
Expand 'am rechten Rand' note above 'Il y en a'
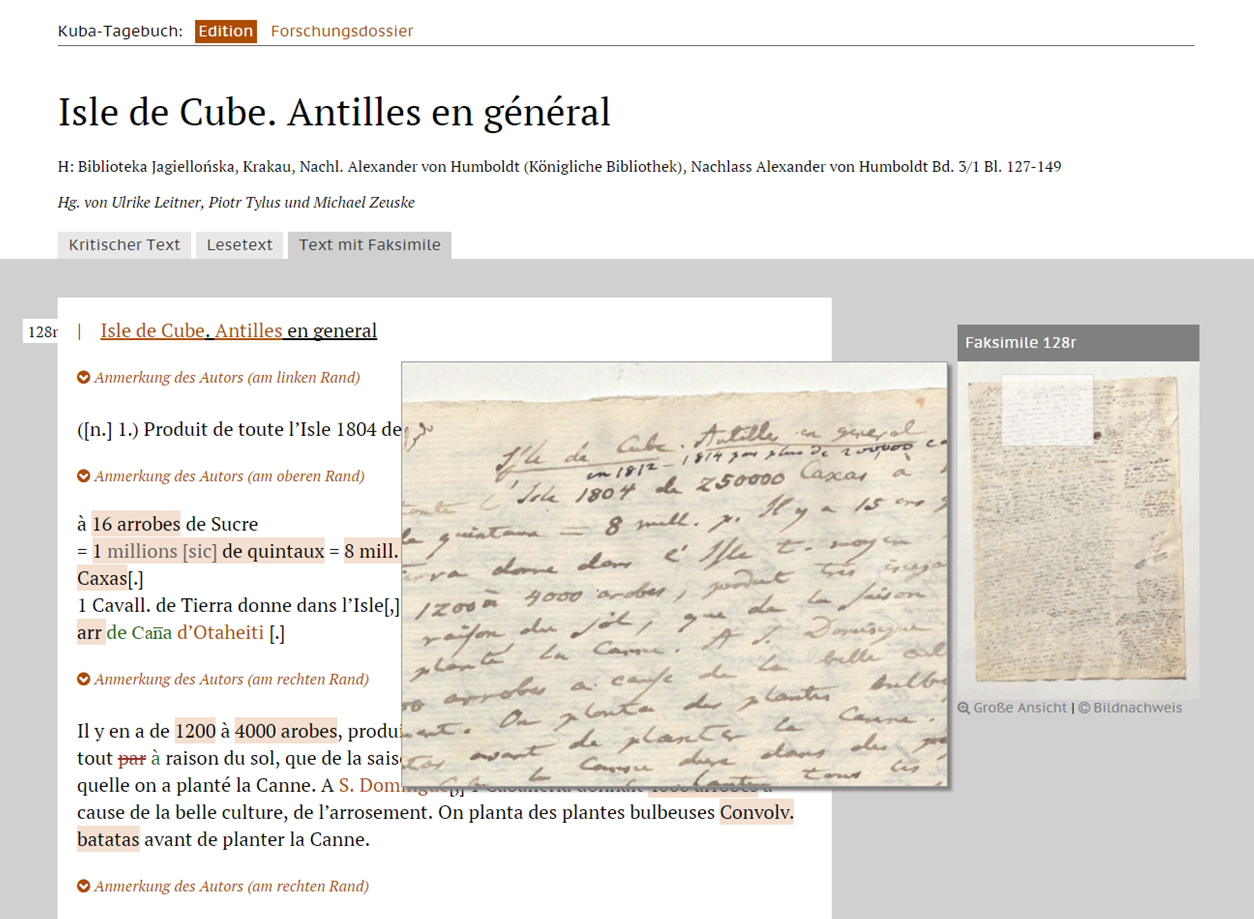point(84,679)
